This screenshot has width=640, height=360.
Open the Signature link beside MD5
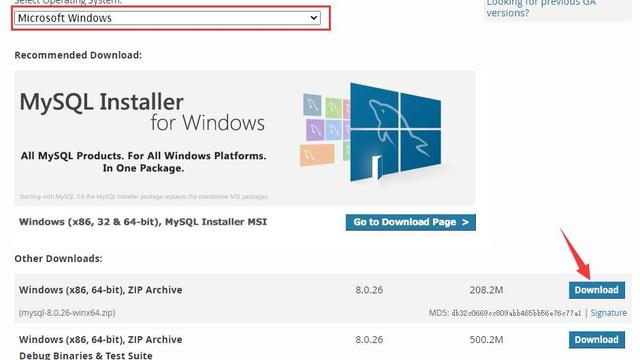609,313
